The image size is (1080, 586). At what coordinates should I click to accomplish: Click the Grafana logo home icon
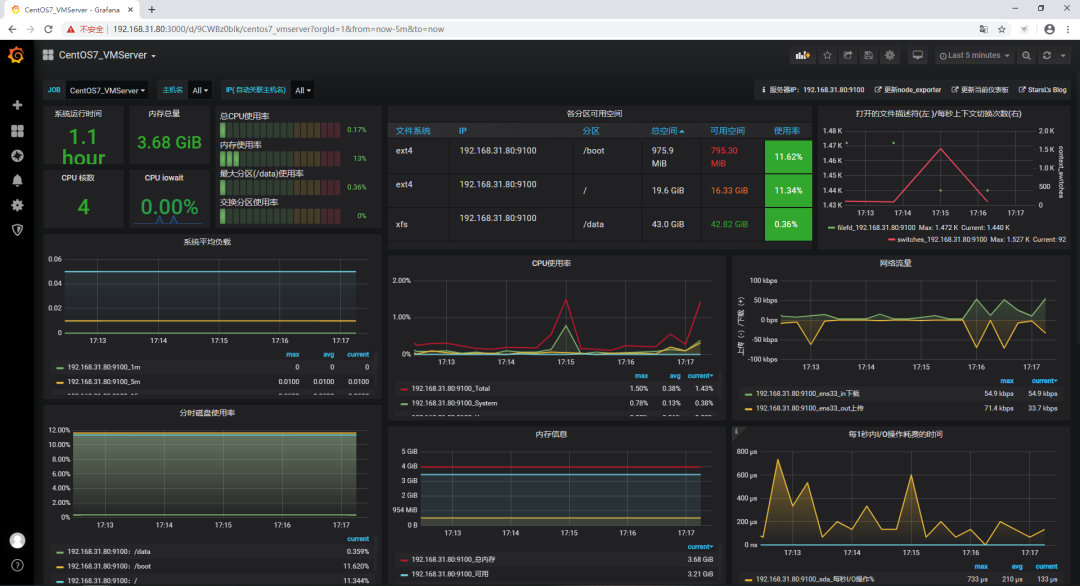[16, 55]
